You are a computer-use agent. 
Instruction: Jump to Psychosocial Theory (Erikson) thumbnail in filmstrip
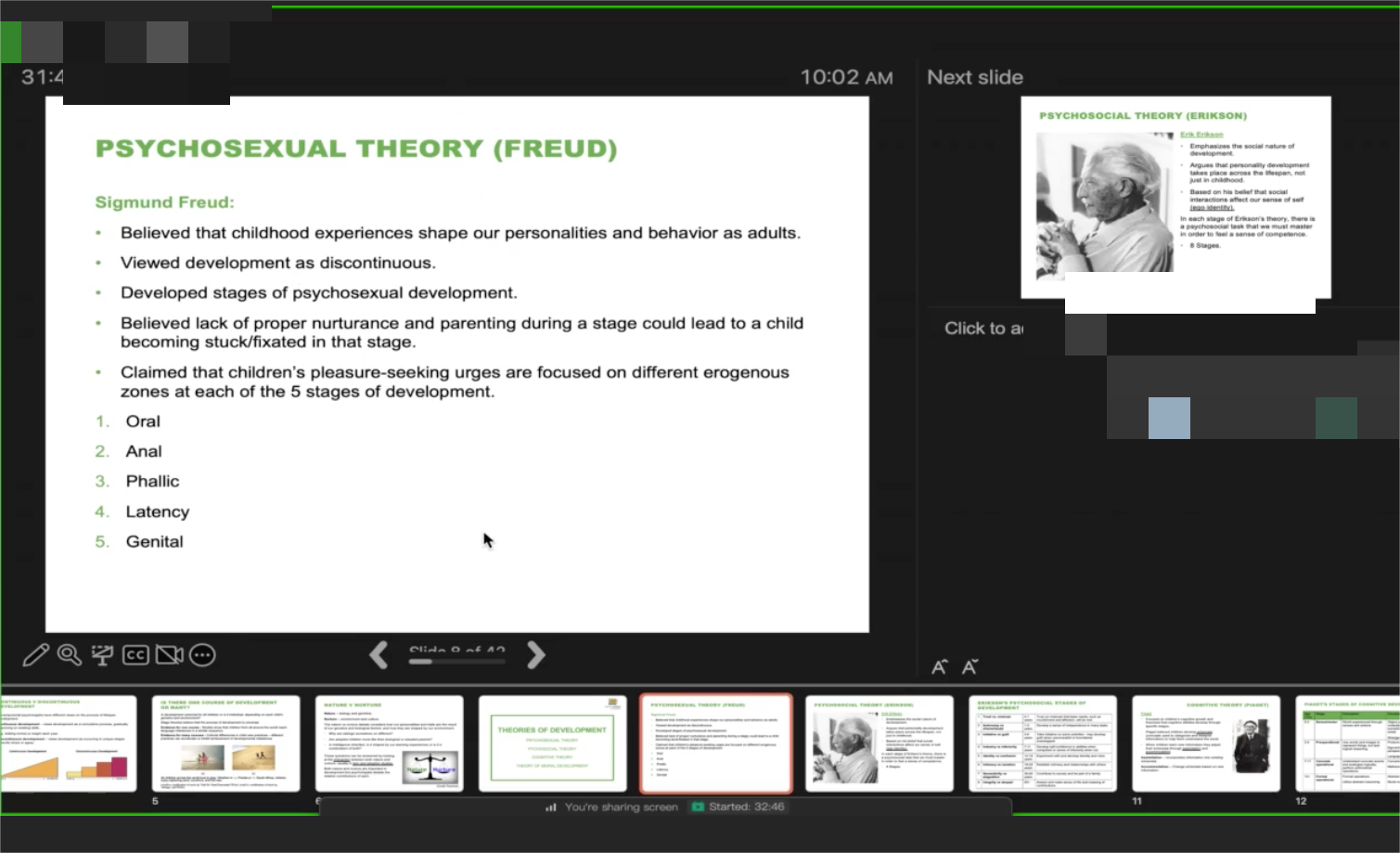879,743
